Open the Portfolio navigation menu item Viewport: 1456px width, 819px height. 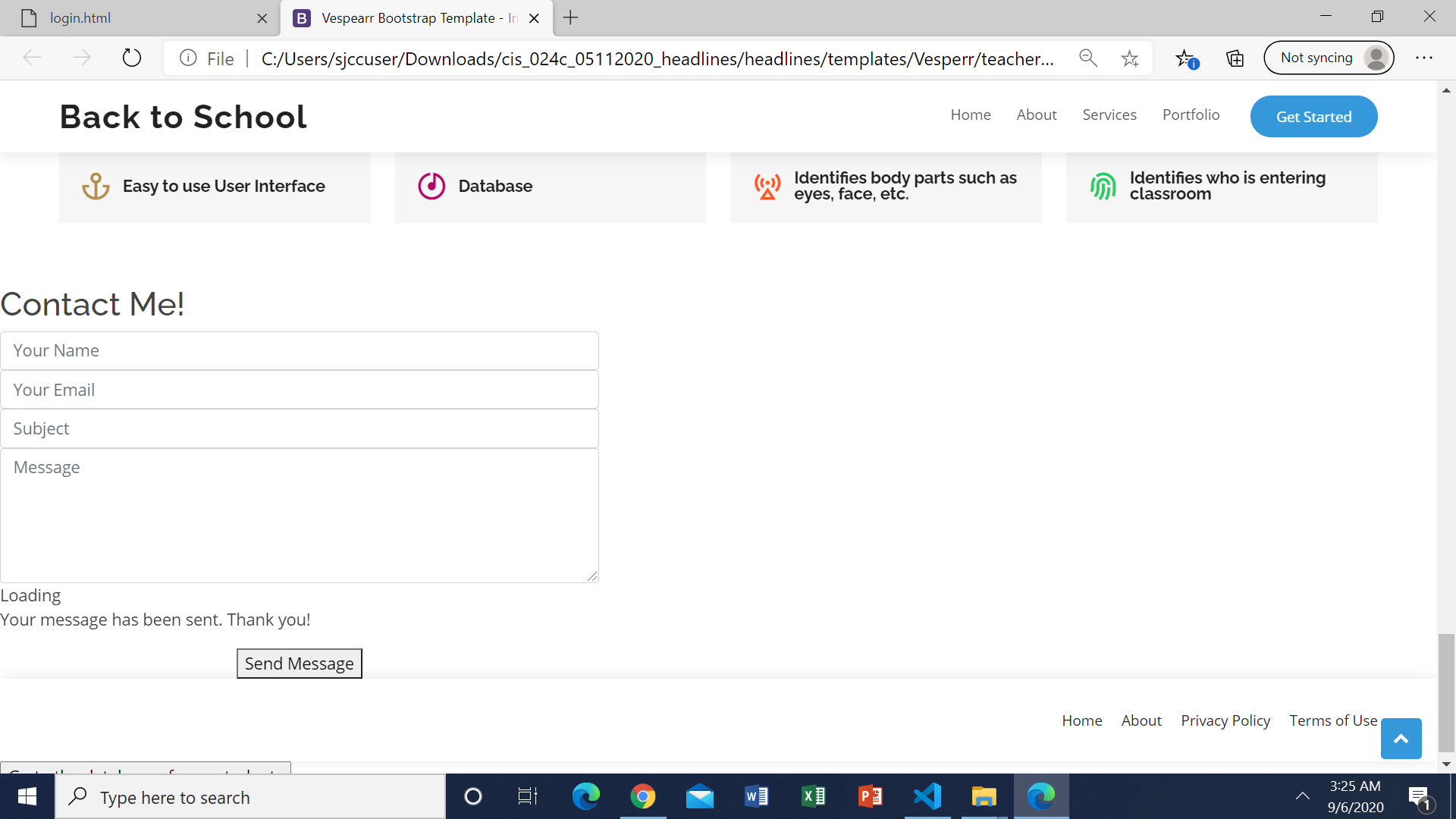click(1191, 115)
